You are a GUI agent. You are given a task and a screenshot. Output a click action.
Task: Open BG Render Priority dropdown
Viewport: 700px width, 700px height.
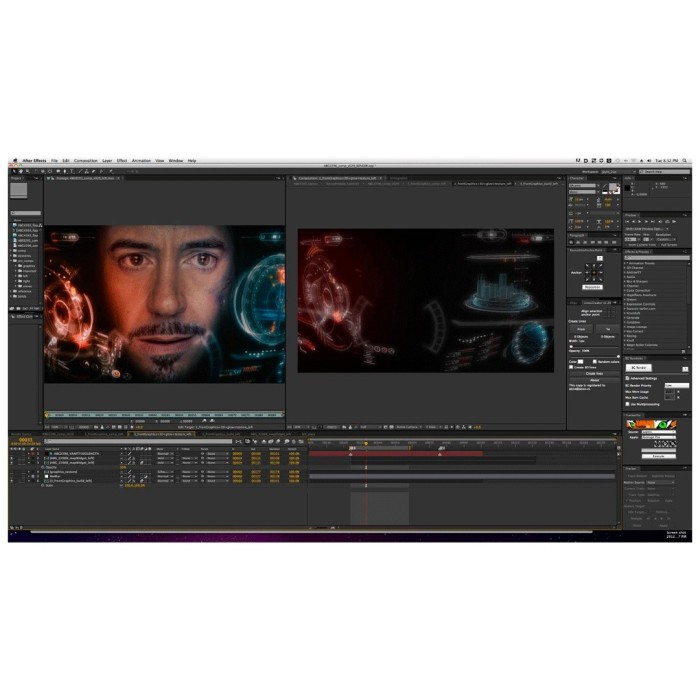pos(677,385)
